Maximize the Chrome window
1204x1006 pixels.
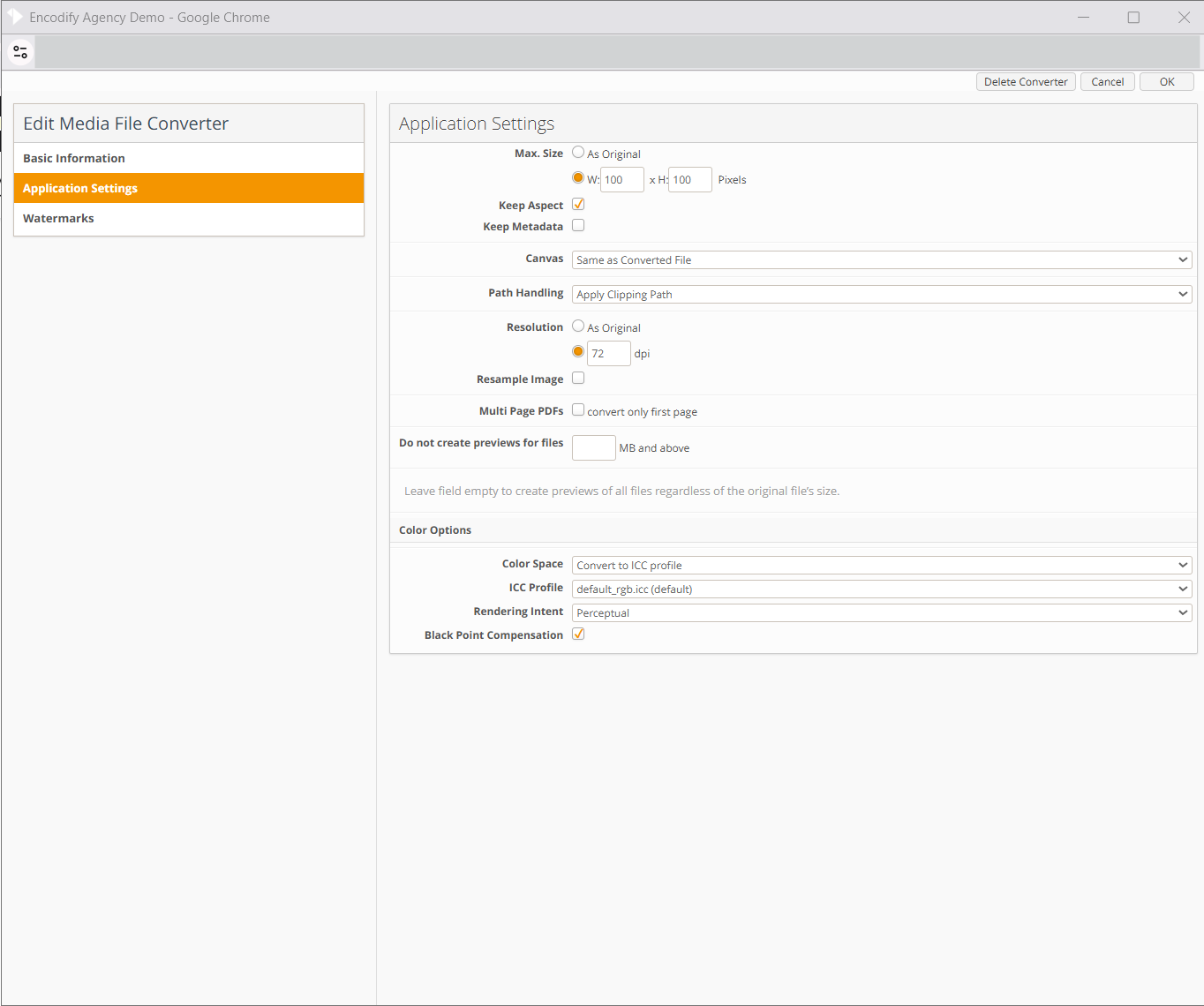point(1133,17)
